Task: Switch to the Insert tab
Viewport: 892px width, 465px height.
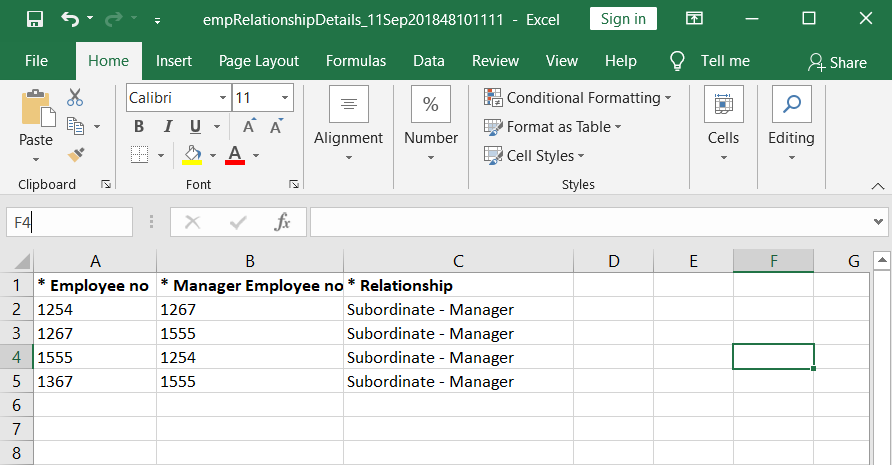Action: [x=174, y=61]
